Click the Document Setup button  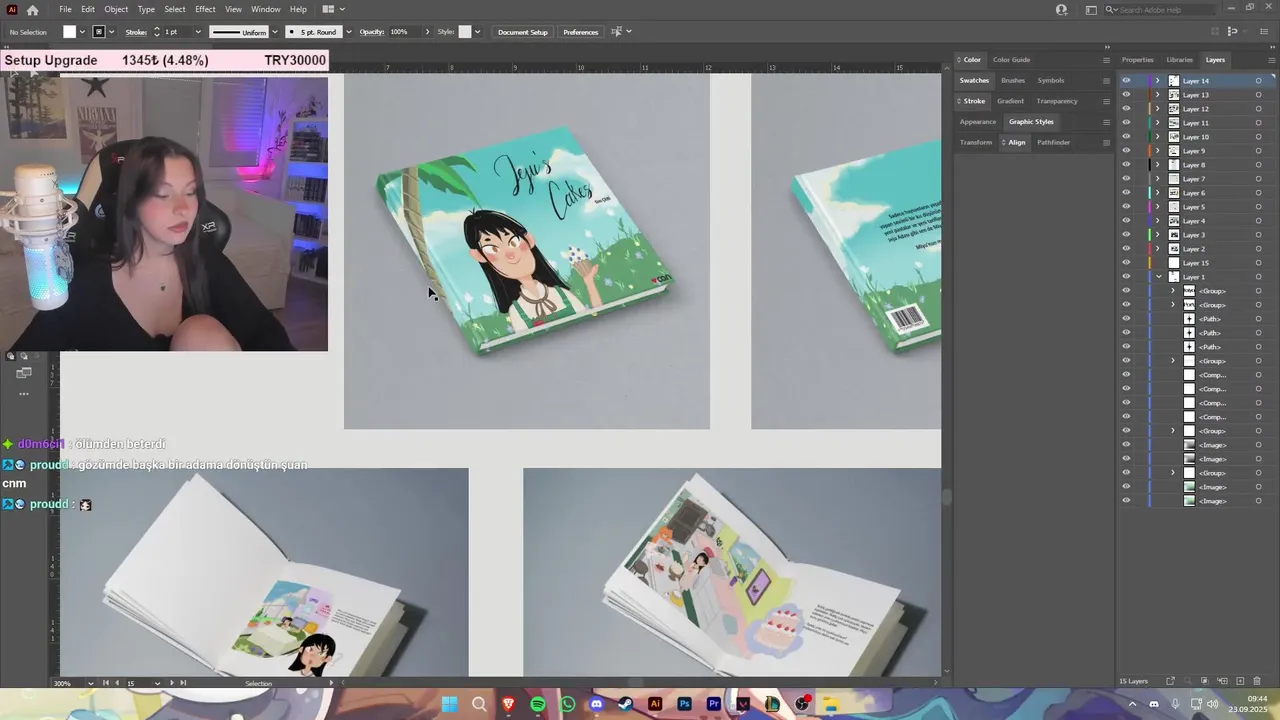coord(523,32)
